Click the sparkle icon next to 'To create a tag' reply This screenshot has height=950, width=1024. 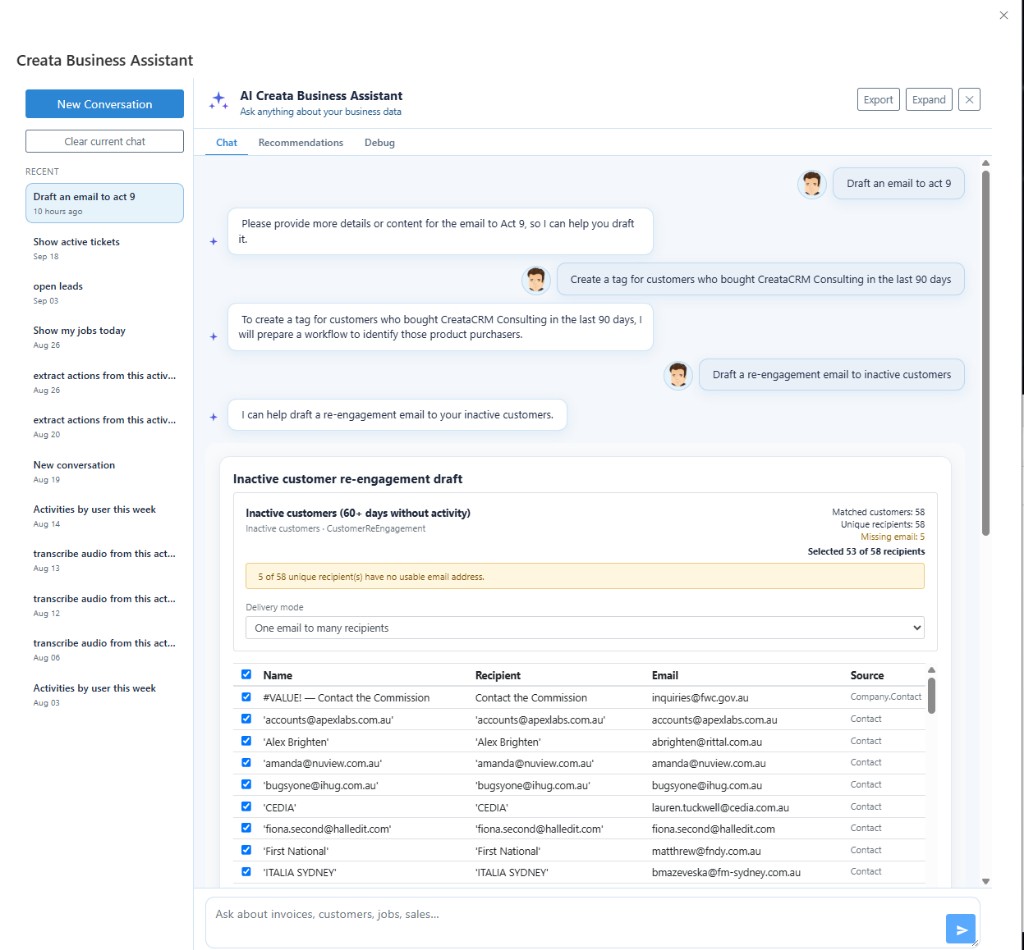(213, 336)
